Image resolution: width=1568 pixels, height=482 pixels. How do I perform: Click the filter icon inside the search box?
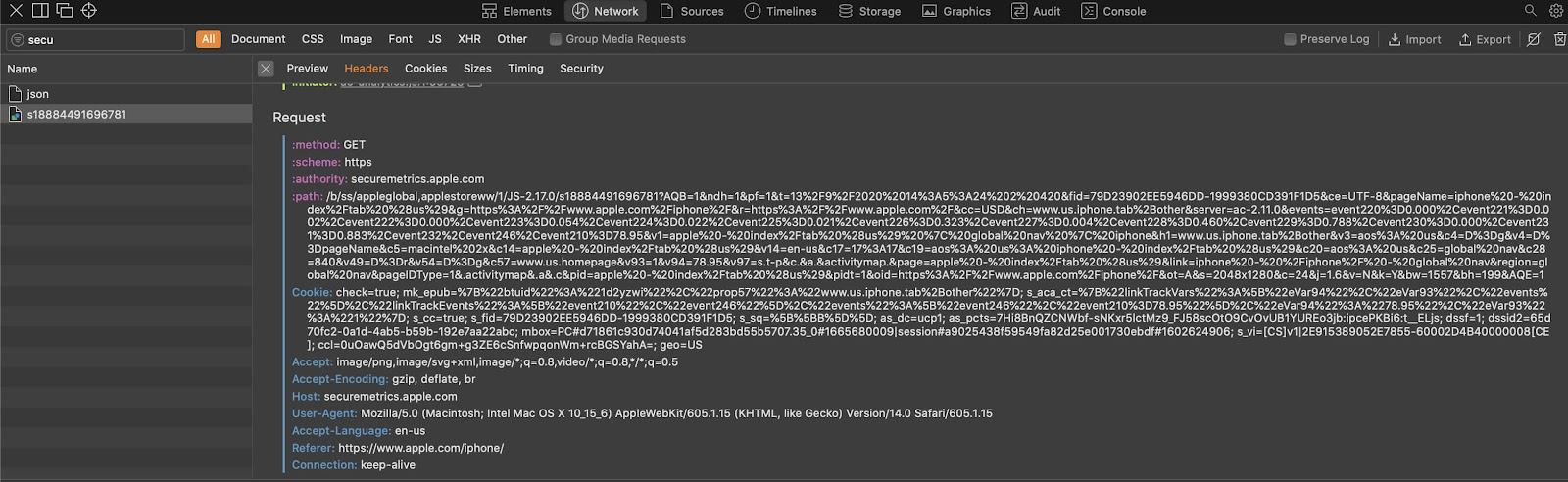click(x=18, y=39)
